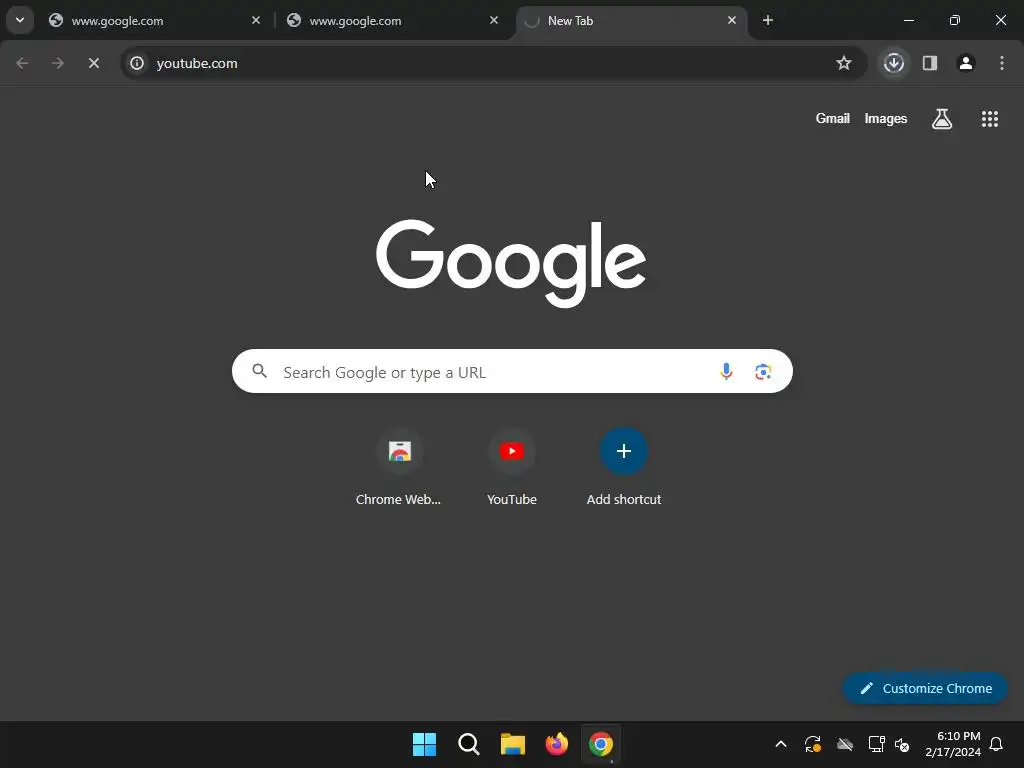Bookmark this tab with the star icon
This screenshot has width=1024, height=768.
(844, 63)
